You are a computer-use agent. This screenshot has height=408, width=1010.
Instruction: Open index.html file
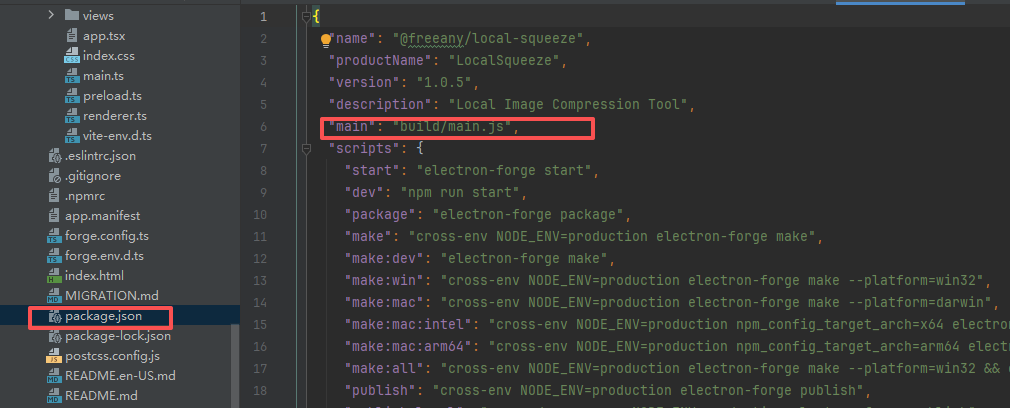[x=94, y=275]
